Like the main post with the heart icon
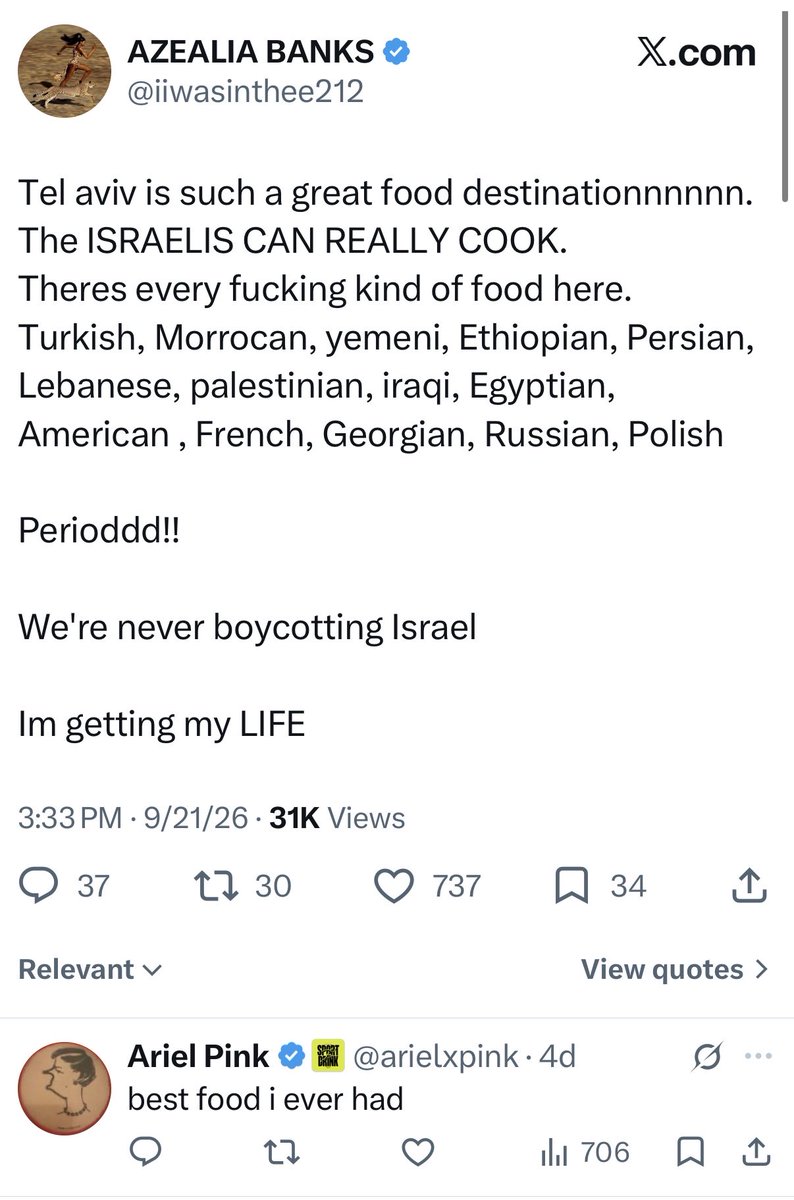This screenshot has height=1200, width=794. pos(400,885)
